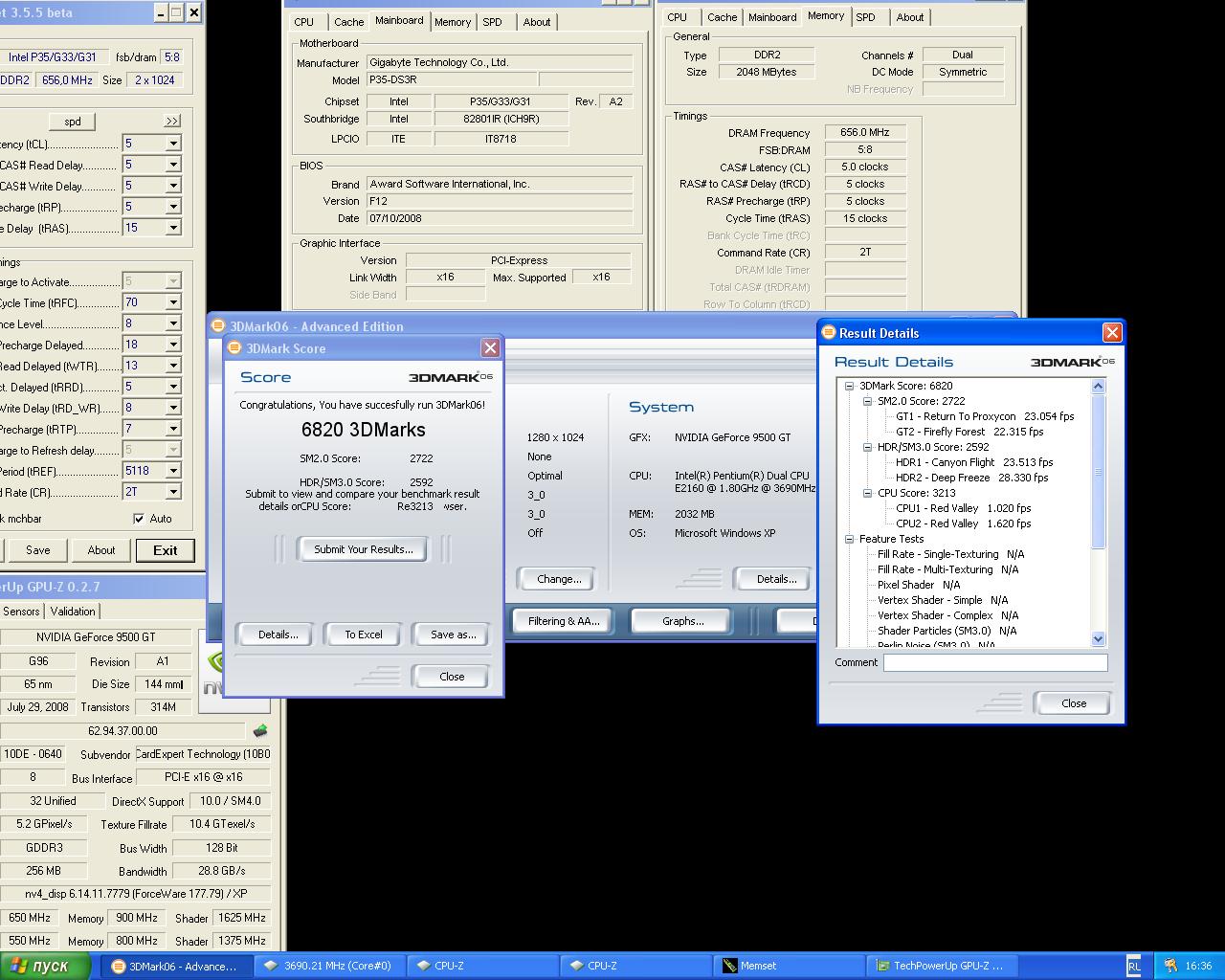The image size is (1225, 980).
Task: Click the NVIDIA logo in GPU-Z
Action: (x=212, y=674)
